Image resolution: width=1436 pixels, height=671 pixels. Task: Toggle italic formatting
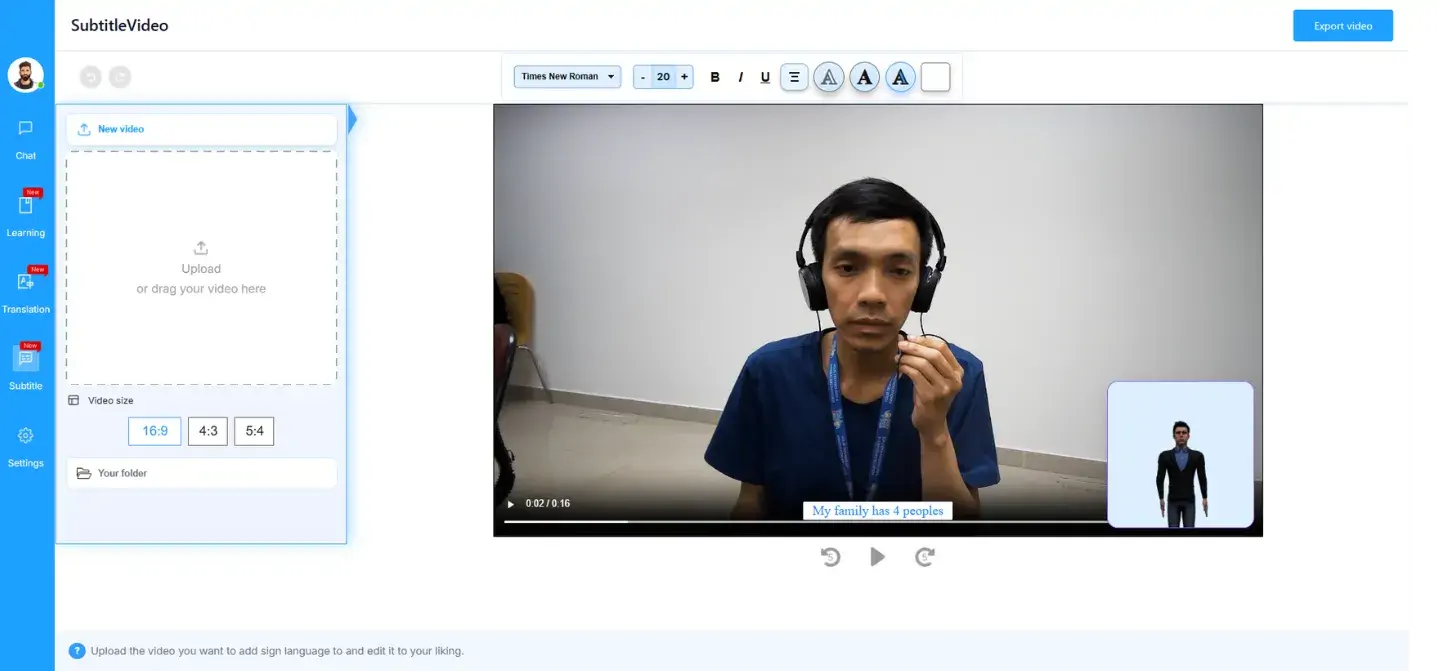coord(740,77)
